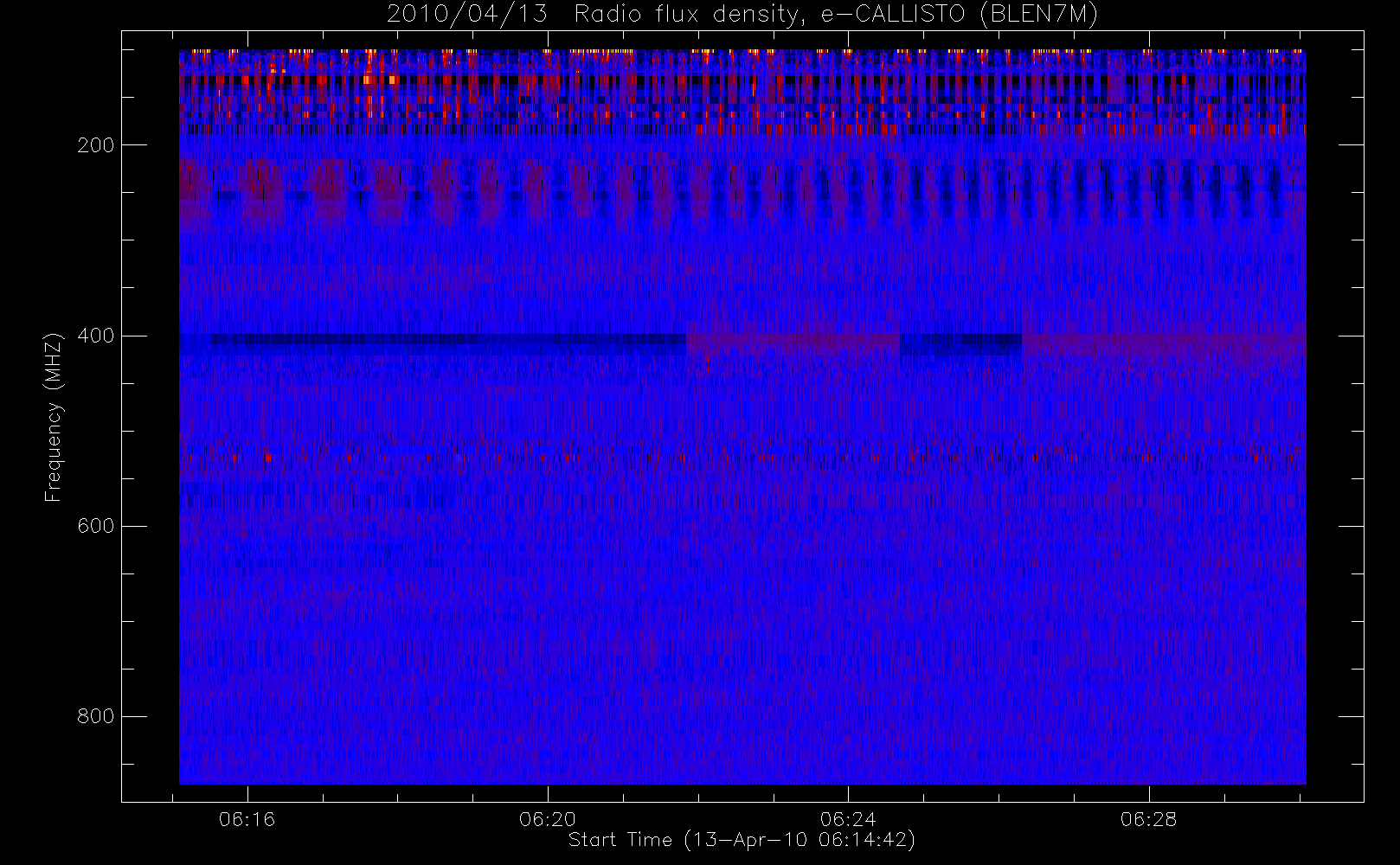
Task: Click the 06:28 time tick label
Action: (1148, 819)
